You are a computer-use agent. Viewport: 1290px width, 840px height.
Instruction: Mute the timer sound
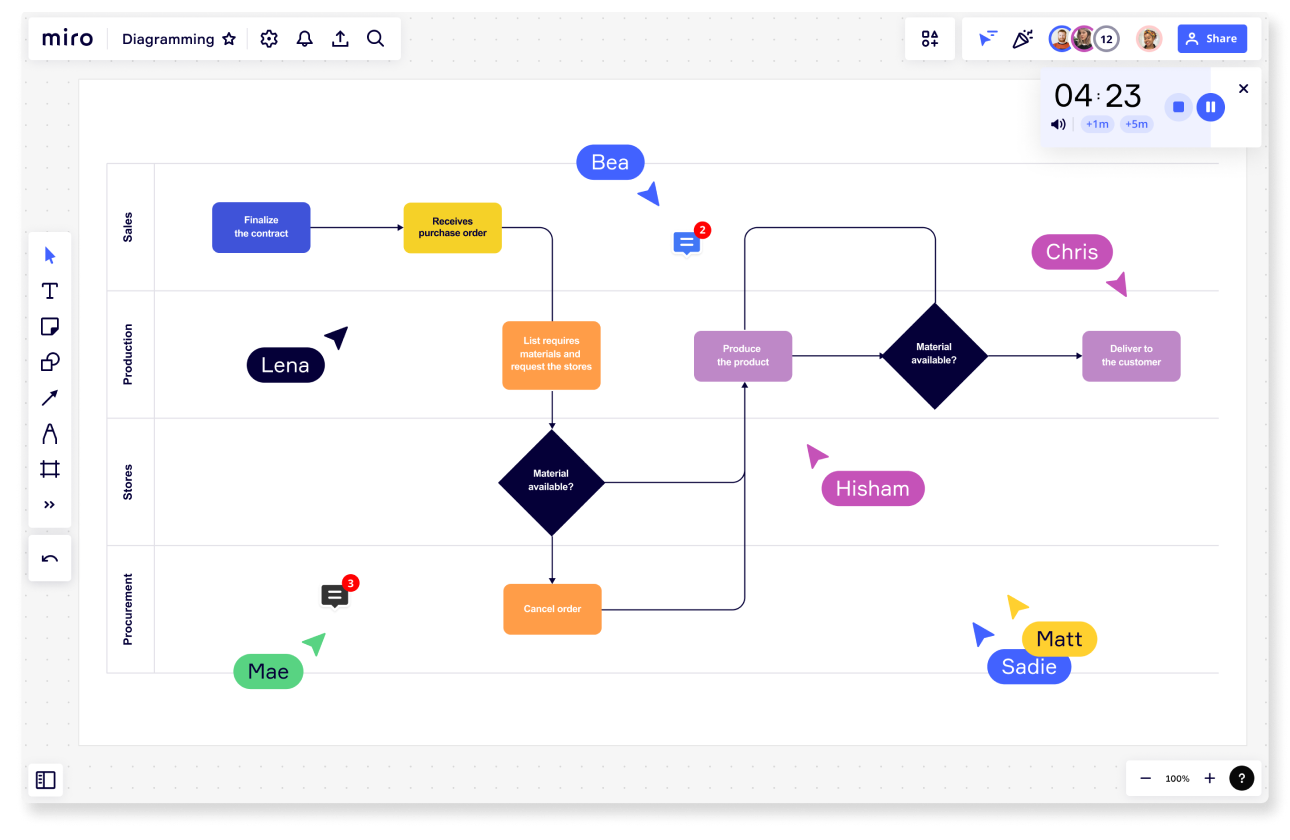pyautogui.click(x=1058, y=124)
